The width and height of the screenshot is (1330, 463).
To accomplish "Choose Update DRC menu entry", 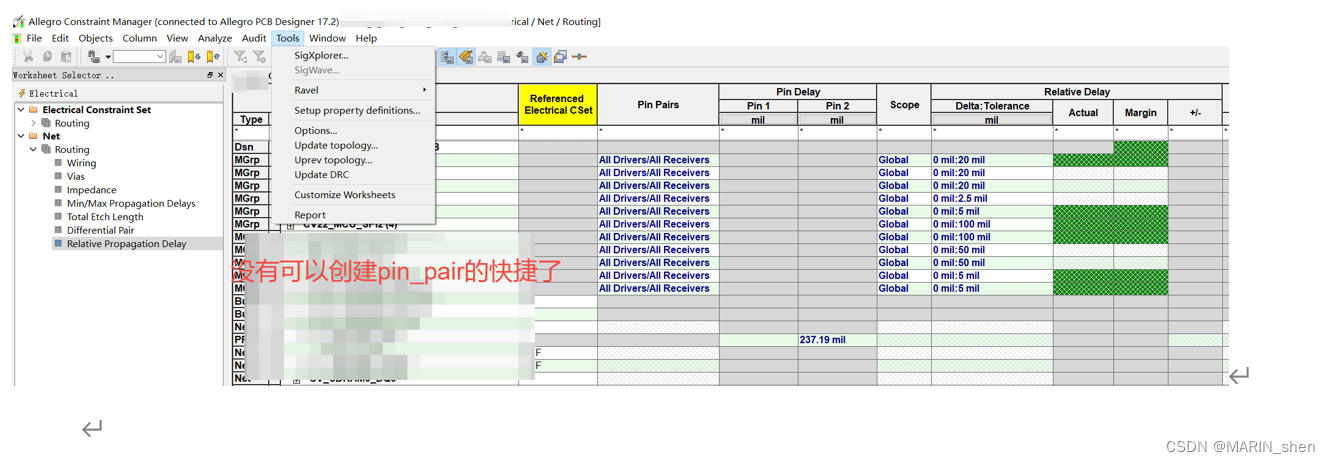I will pyautogui.click(x=321, y=174).
